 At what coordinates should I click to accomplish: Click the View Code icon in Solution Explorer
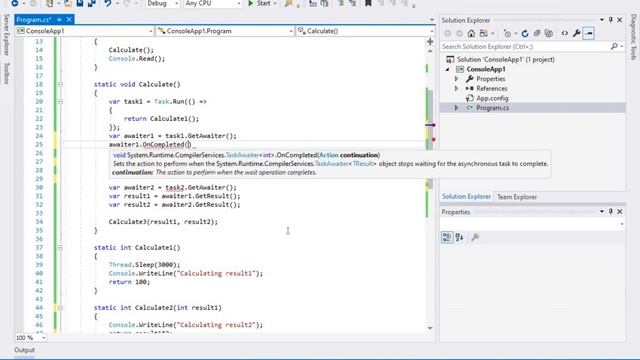pyautogui.click(x=564, y=33)
